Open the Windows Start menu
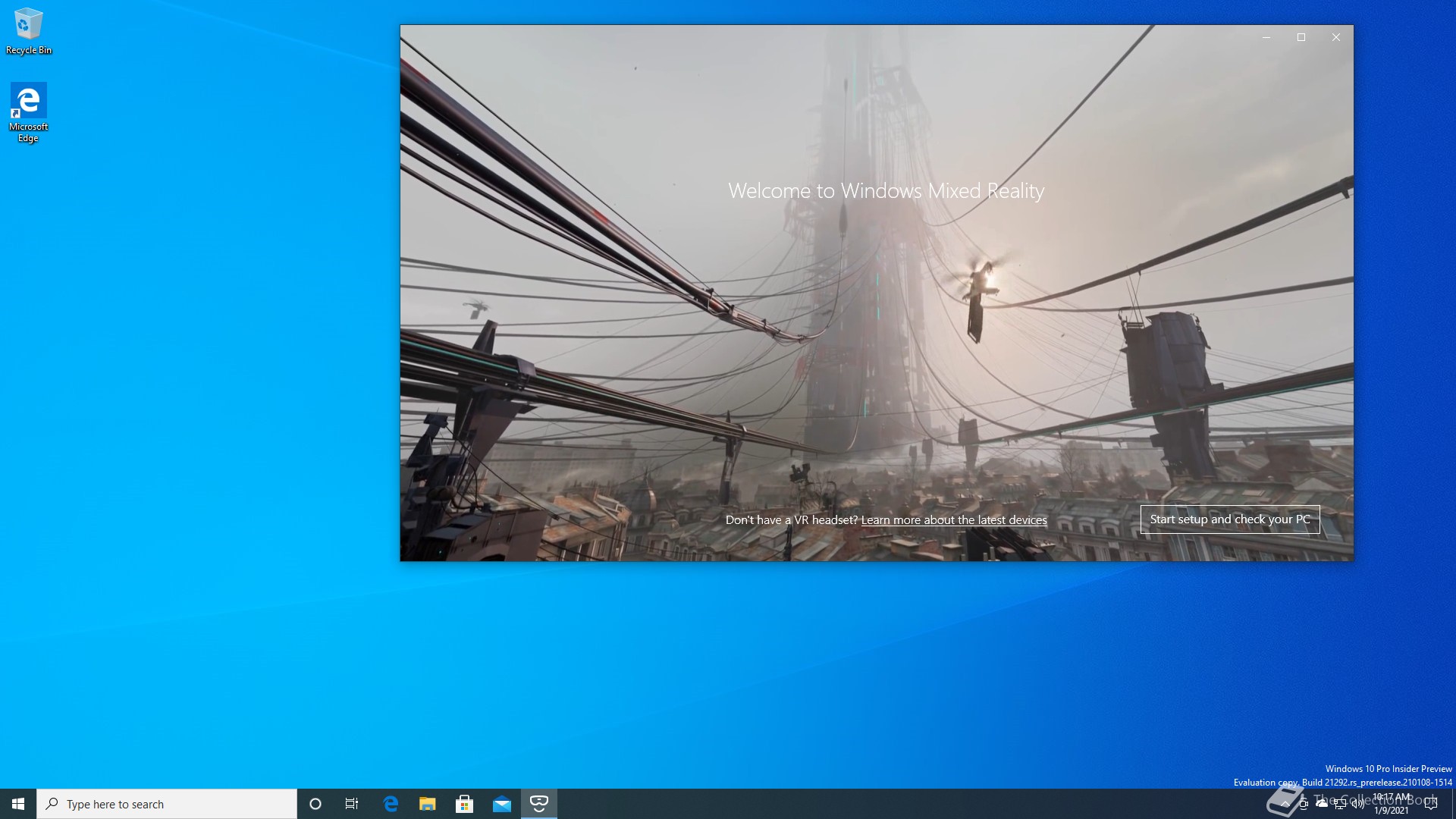This screenshot has height=819, width=1456. 18,804
